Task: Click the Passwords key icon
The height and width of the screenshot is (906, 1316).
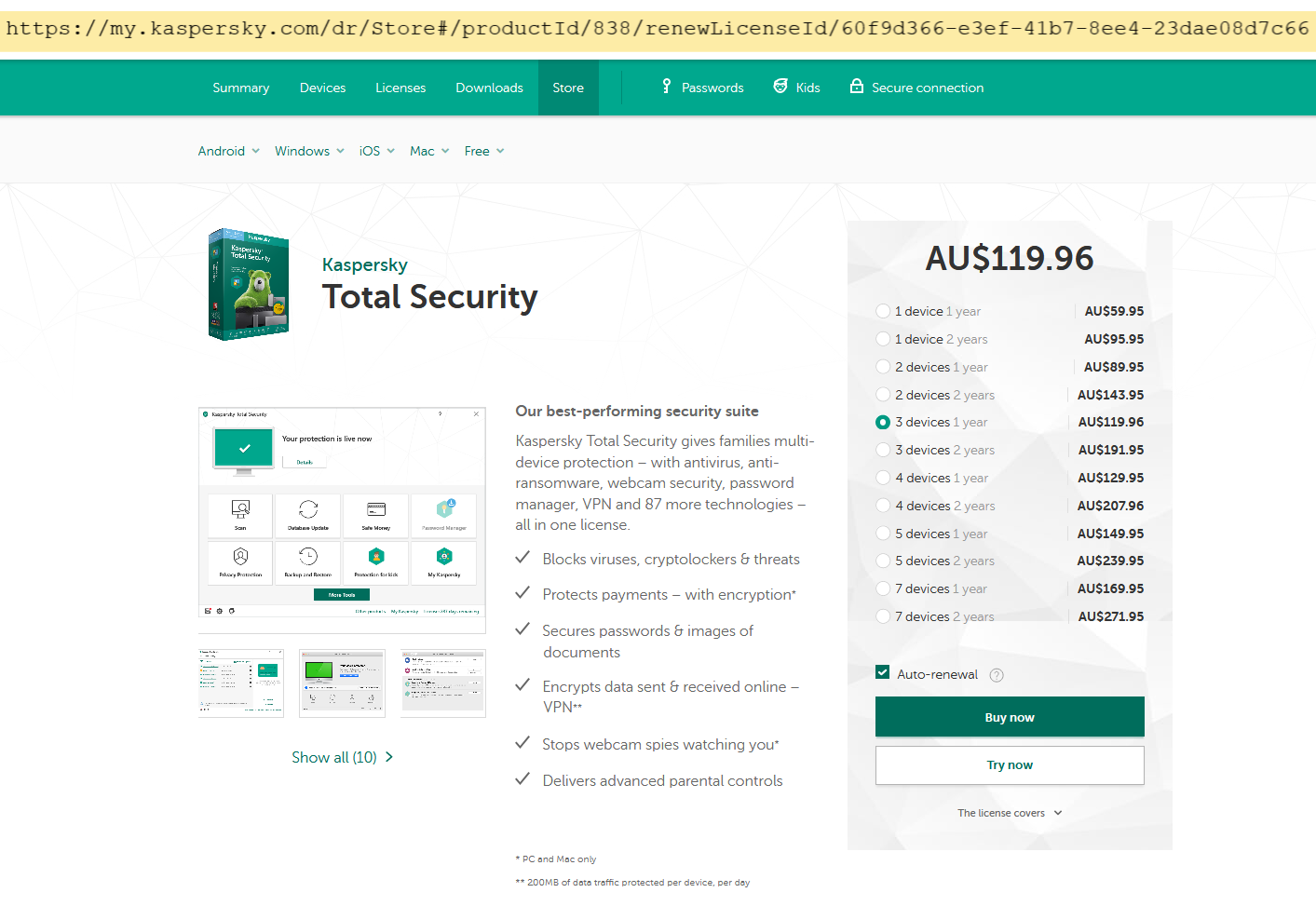Action: pyautogui.click(x=666, y=87)
